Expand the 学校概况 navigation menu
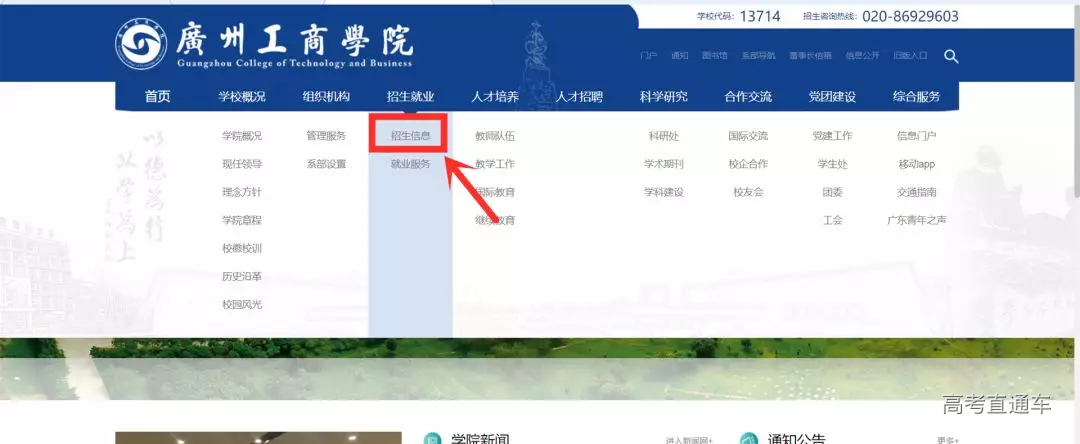 (x=242, y=97)
